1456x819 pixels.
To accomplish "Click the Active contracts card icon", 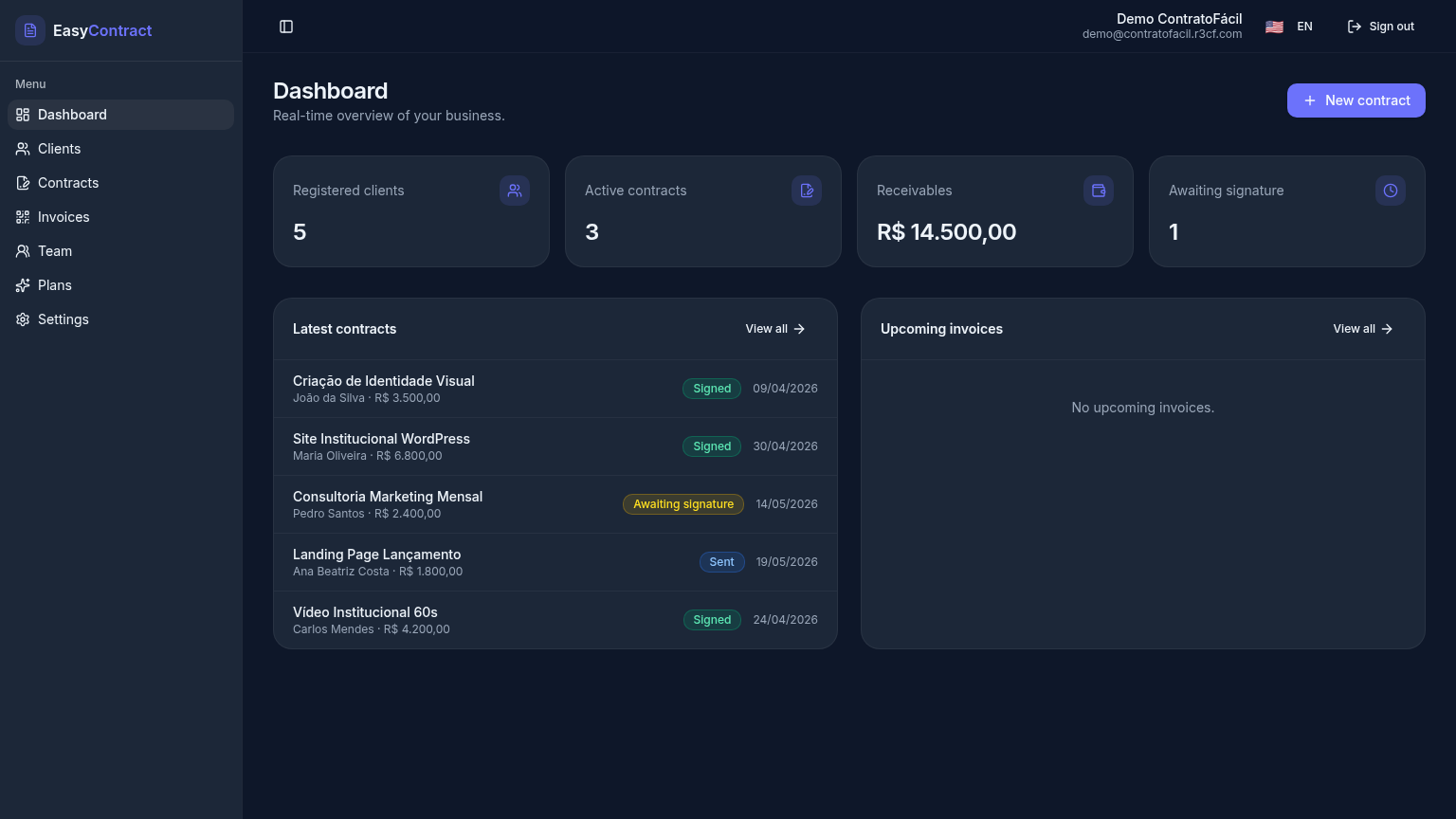I will tap(807, 191).
